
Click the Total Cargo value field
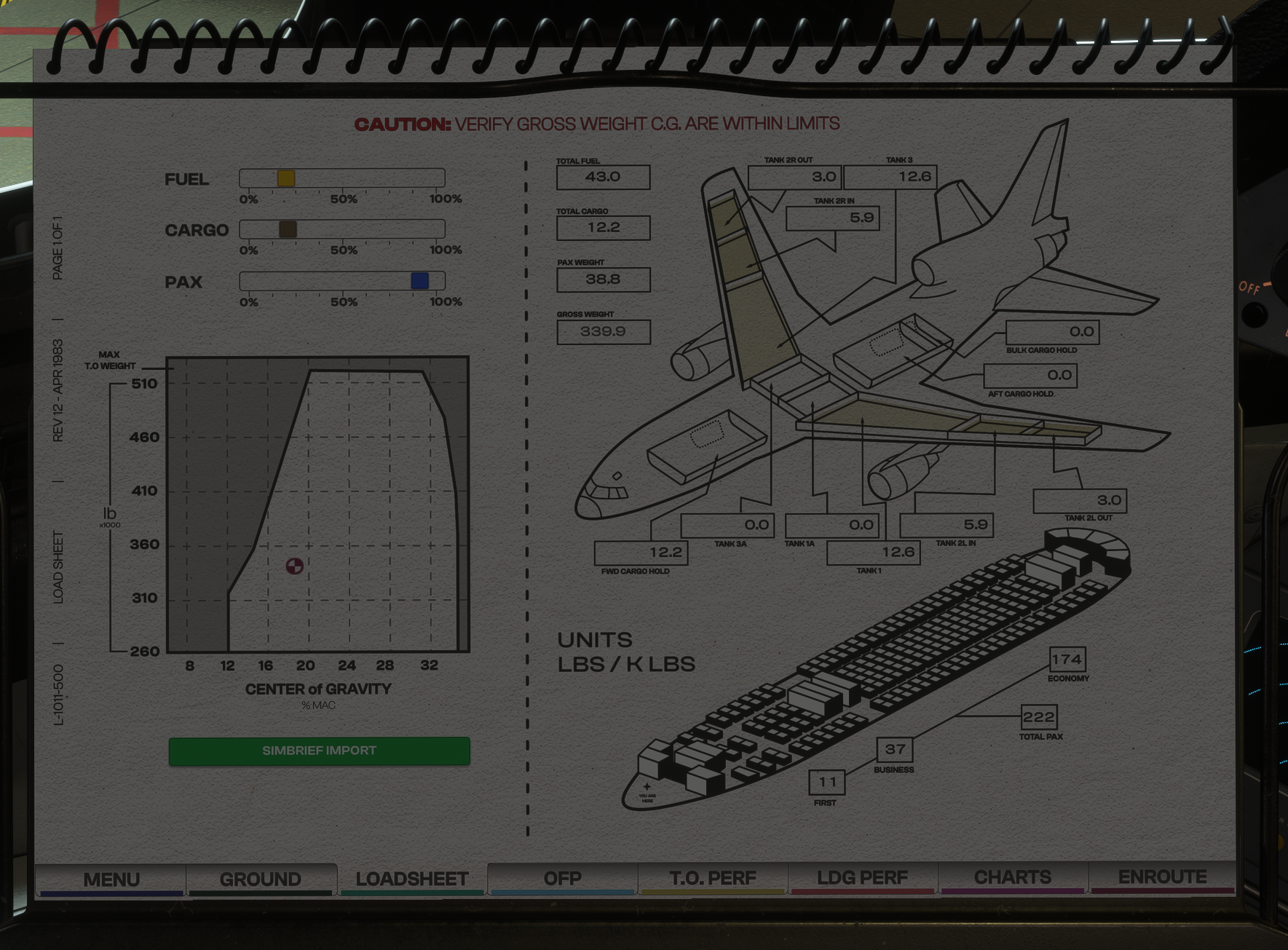coord(603,228)
